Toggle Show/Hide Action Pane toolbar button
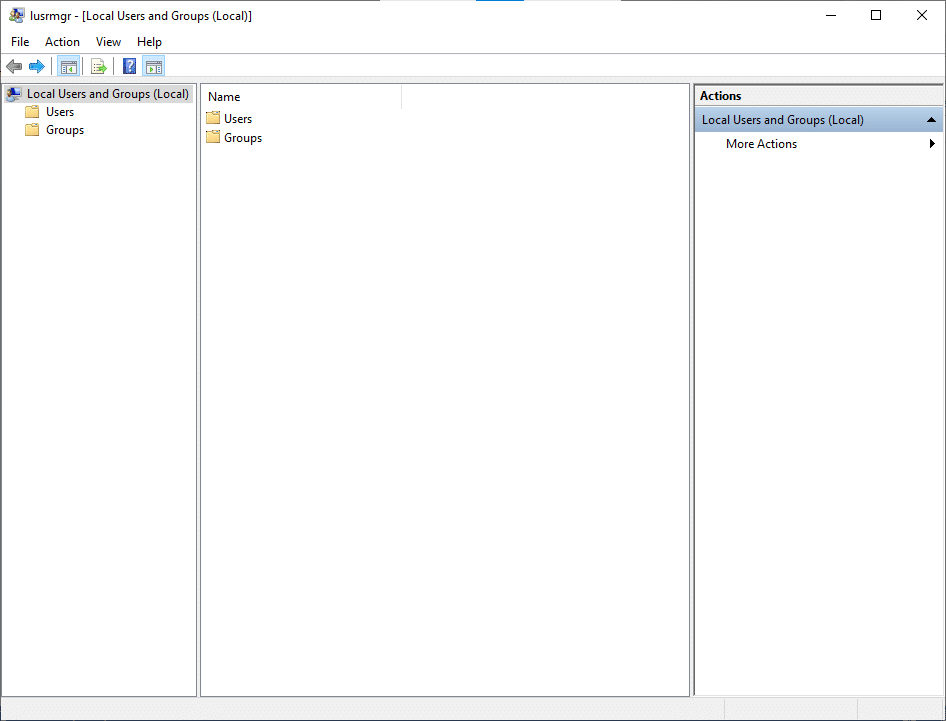The height and width of the screenshot is (721, 946). 153,67
